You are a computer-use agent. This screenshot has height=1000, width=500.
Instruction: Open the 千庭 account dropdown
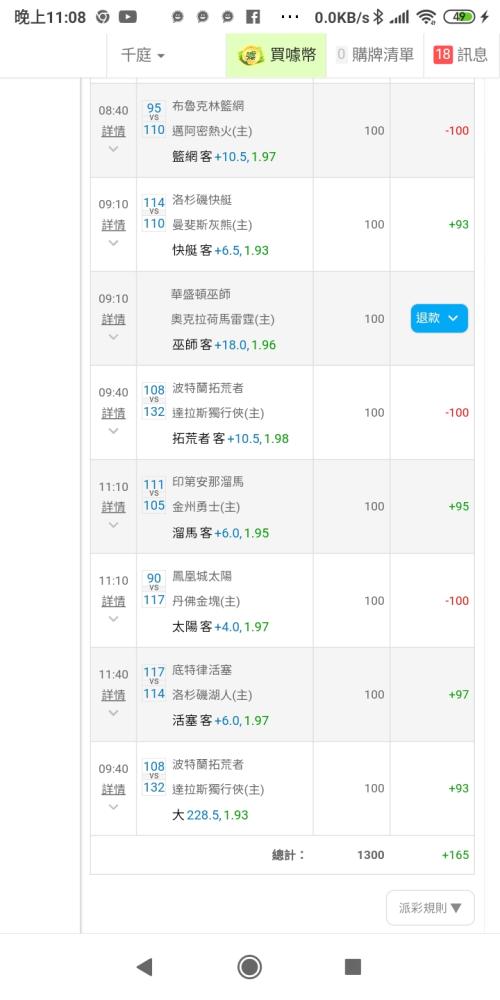(143, 55)
